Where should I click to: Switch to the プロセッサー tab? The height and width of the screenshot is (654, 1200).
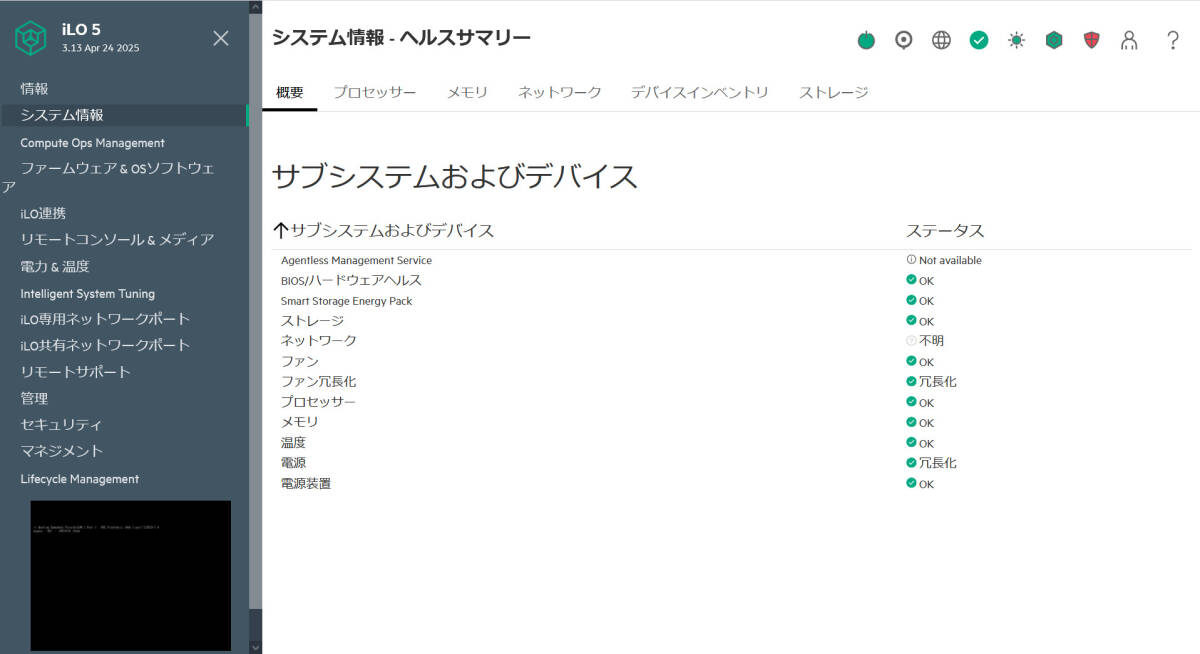[x=374, y=92]
